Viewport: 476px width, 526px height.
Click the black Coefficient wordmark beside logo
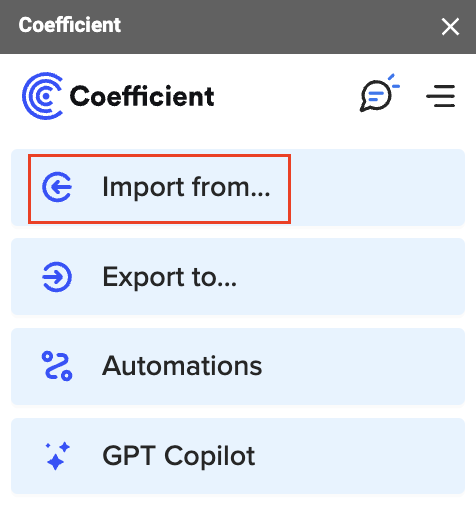coord(142,96)
